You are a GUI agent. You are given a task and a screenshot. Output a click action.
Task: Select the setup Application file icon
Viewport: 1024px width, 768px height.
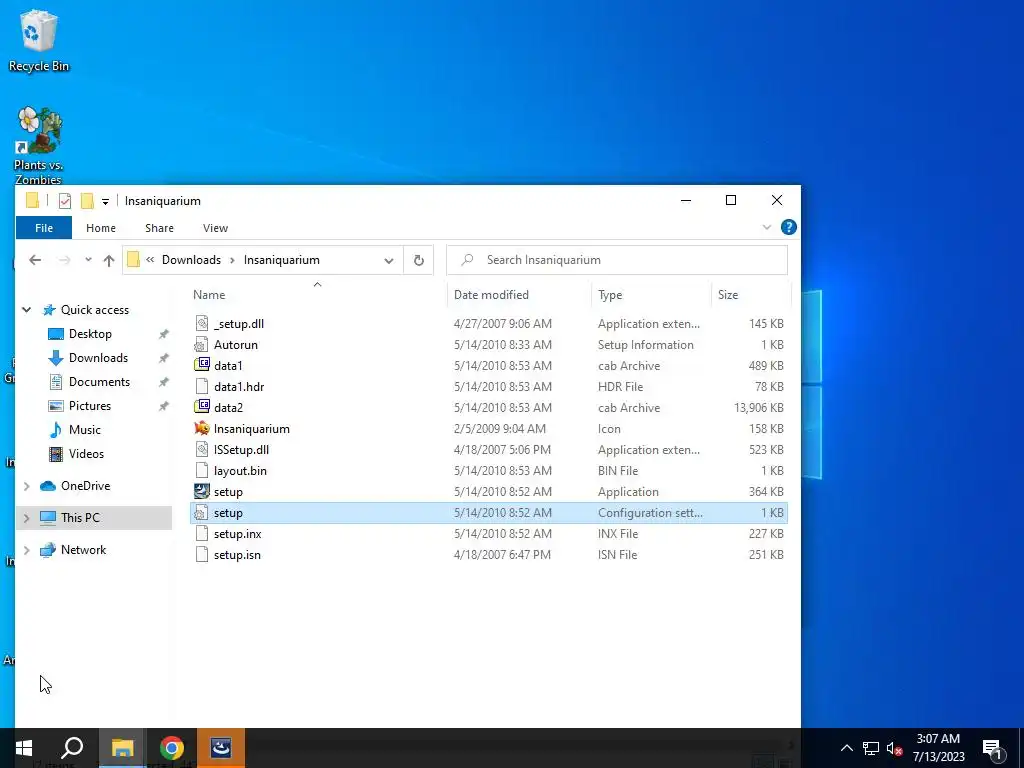tap(202, 491)
